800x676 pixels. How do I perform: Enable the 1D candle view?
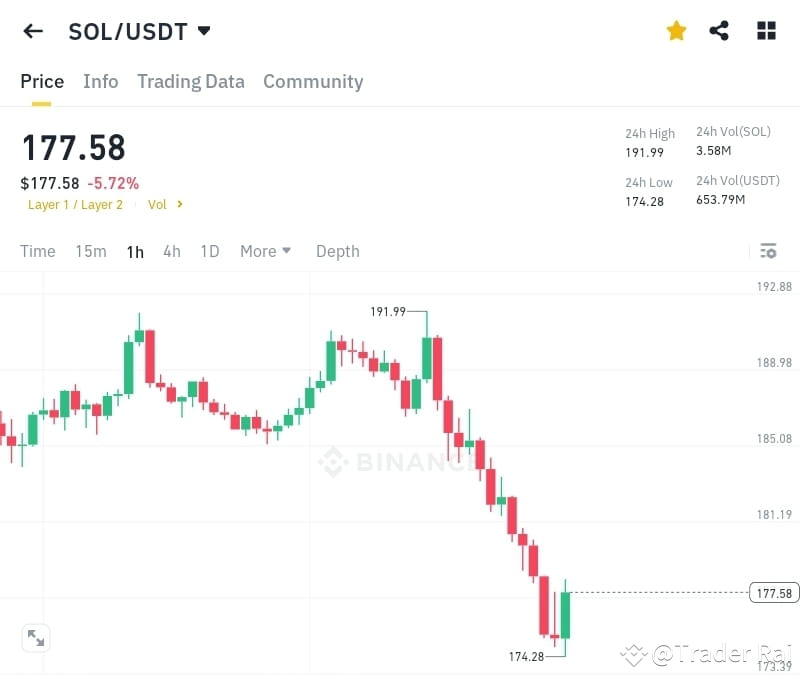(x=209, y=251)
